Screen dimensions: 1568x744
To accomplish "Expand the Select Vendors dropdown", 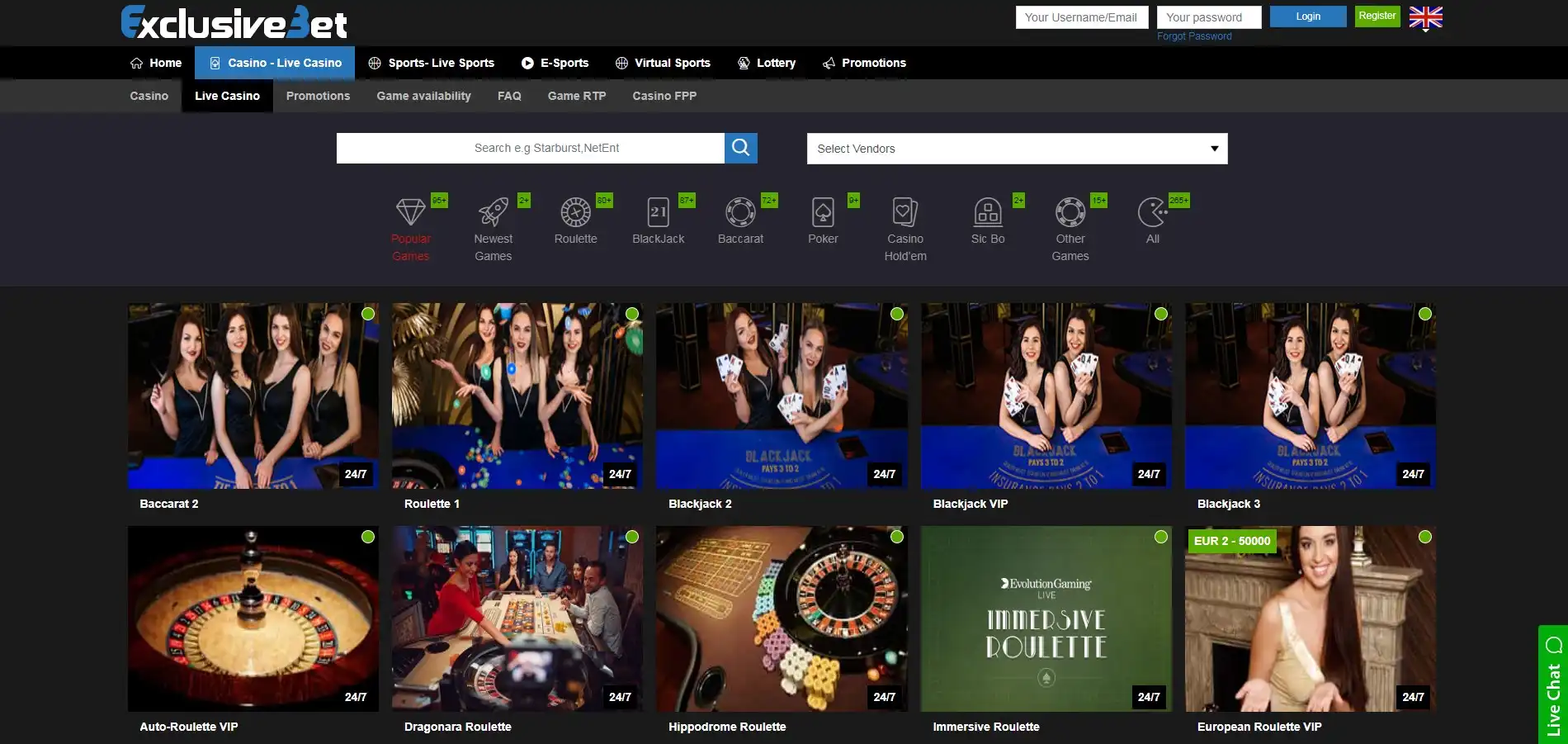I will click(1017, 149).
